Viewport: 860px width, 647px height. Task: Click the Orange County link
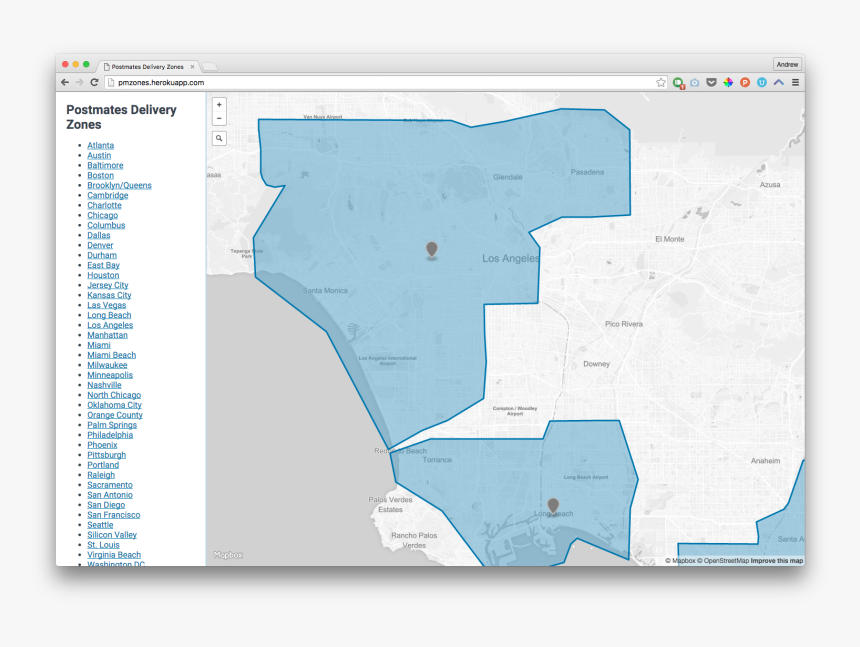pyautogui.click(x=115, y=415)
